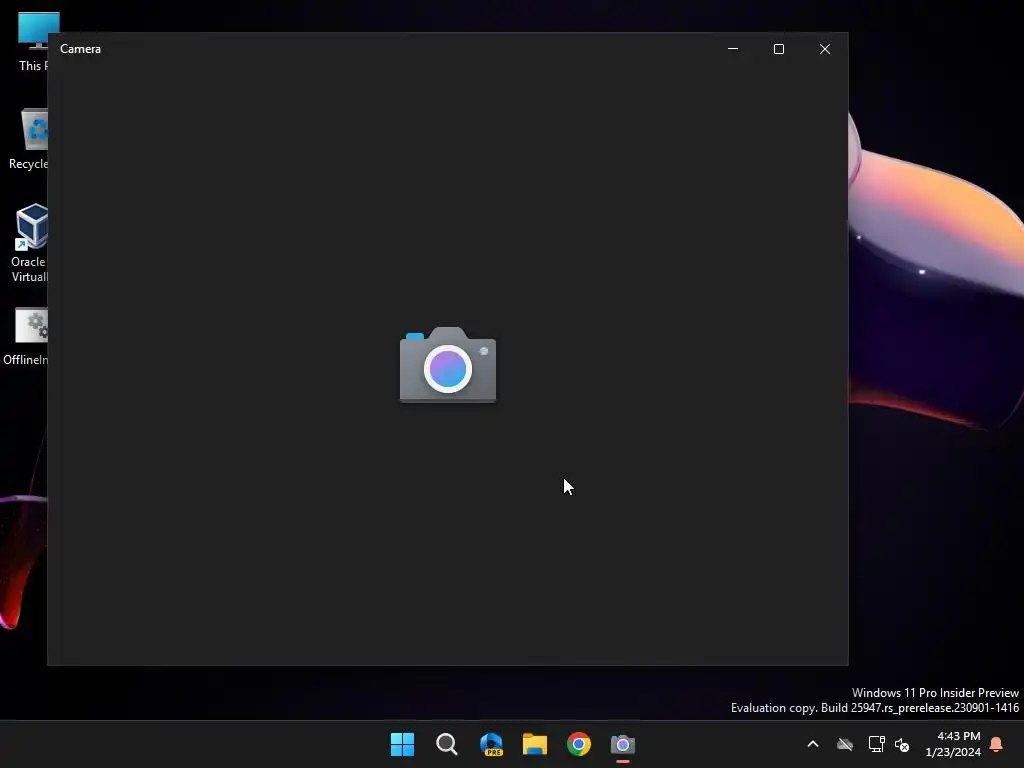Select the Oracle VirtualBox desktop shortcut
The width and height of the screenshot is (1024, 768).
click(29, 243)
